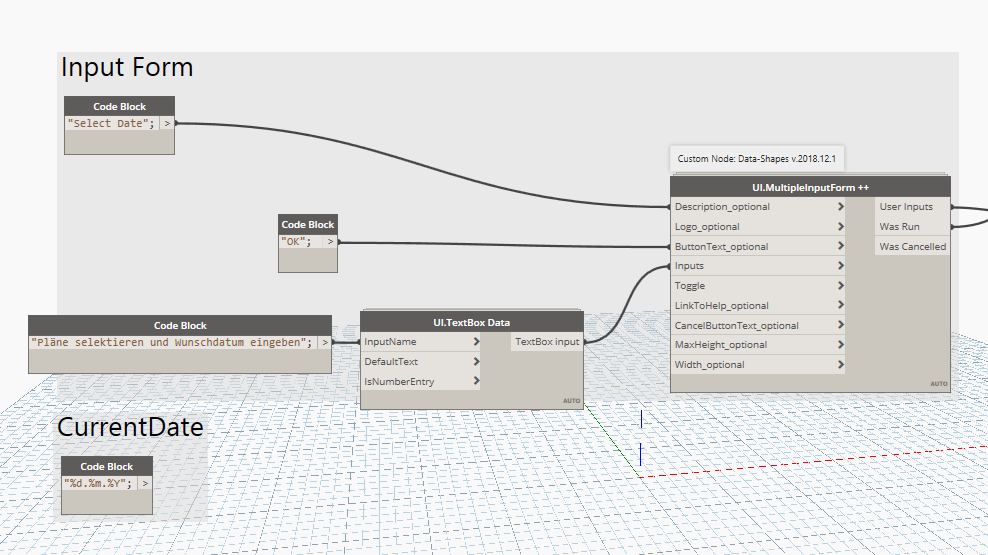
Task: Select Code Block header above "Pläne selektieren"
Action: (x=180, y=325)
